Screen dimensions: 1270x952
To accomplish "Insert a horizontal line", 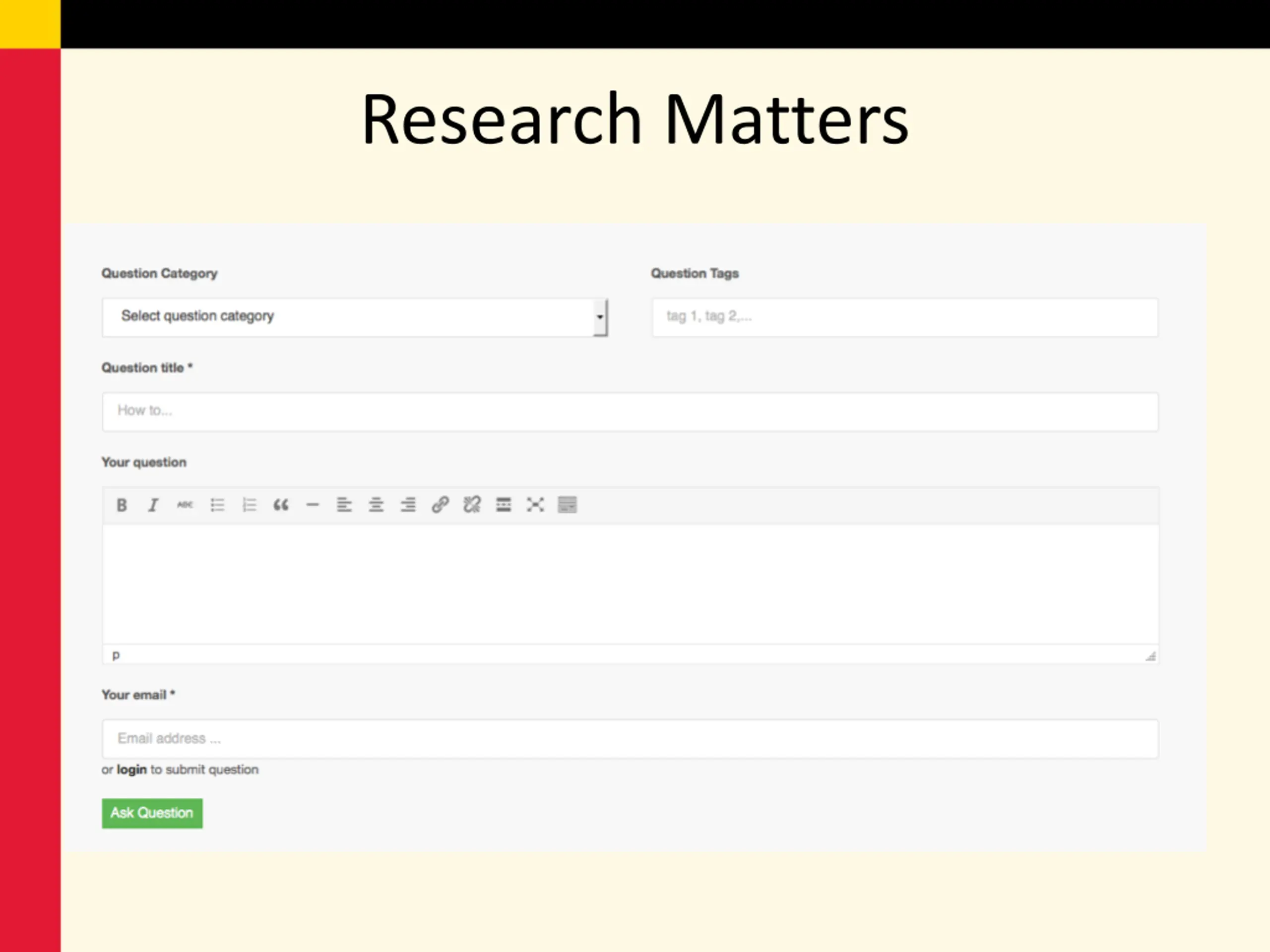I will point(313,505).
